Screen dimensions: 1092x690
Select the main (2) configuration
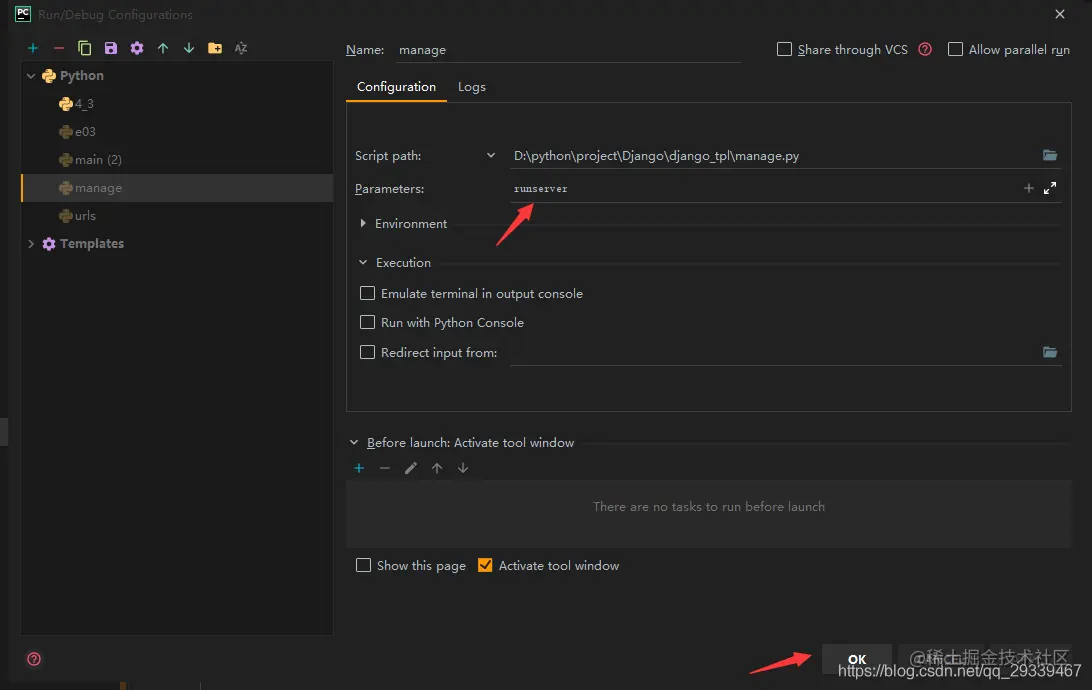coord(178,159)
